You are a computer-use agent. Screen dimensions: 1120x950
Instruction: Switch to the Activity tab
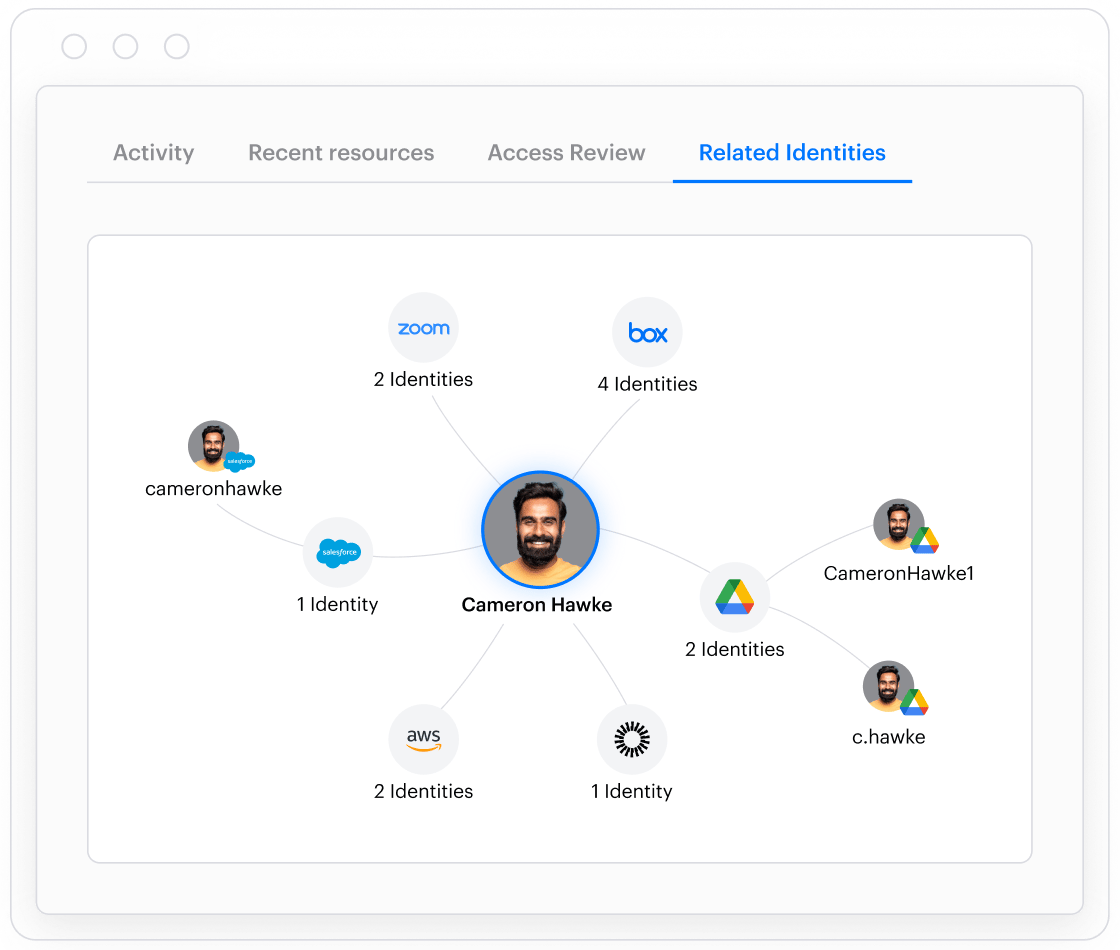tap(153, 153)
